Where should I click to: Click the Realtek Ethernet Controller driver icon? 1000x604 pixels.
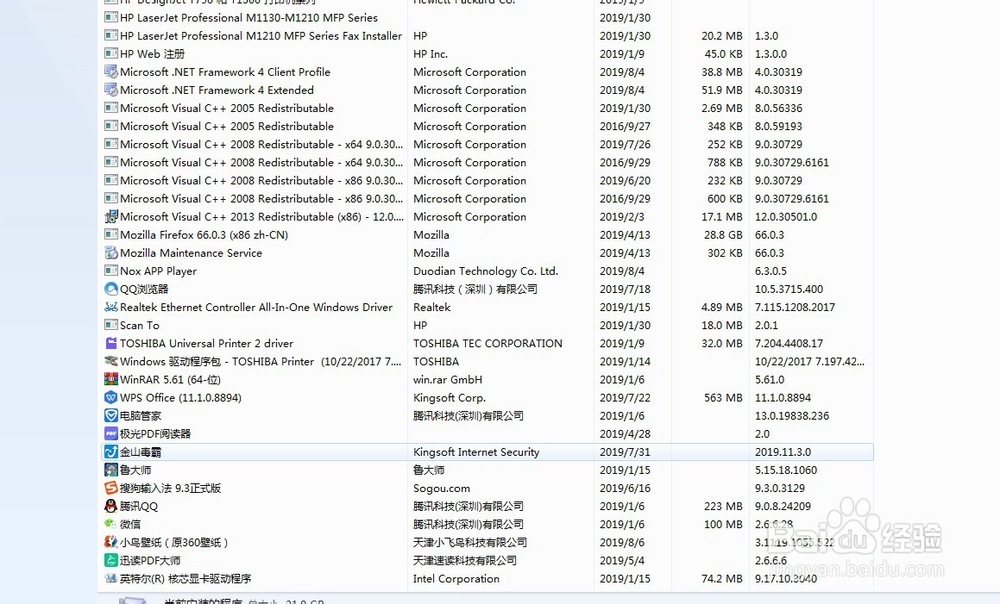111,307
